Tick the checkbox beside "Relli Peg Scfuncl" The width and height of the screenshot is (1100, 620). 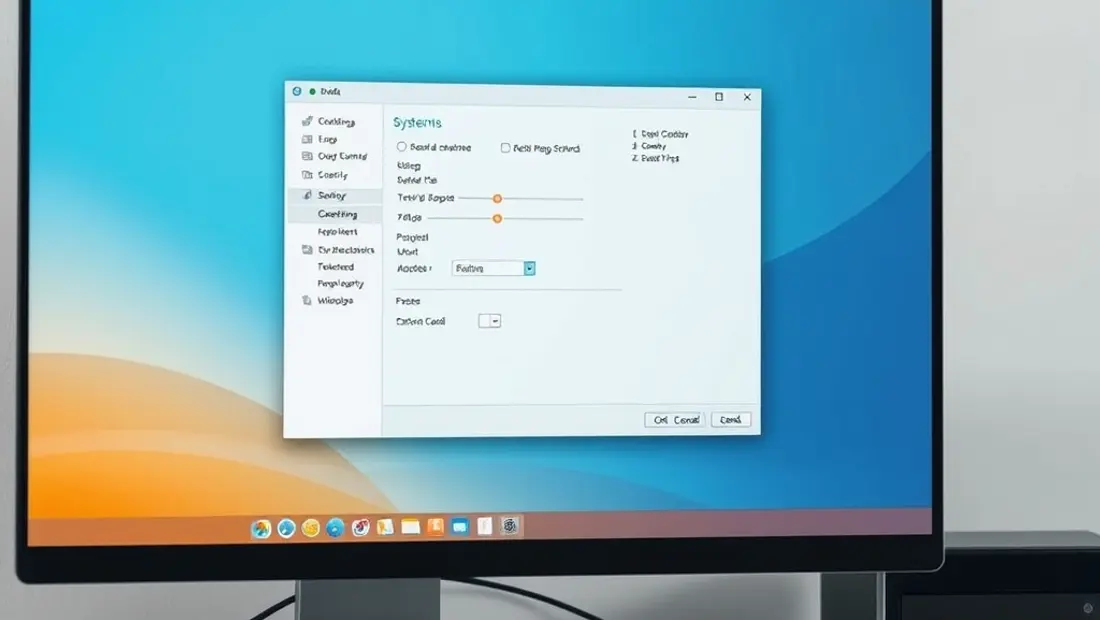[x=505, y=148]
